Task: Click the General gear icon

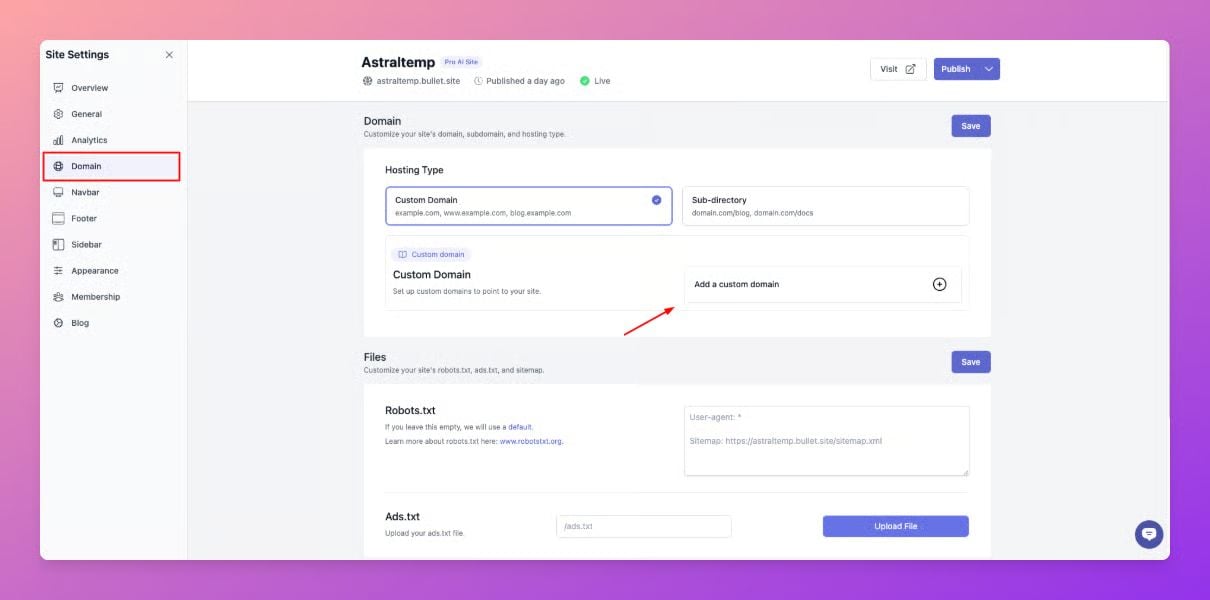Action: pos(58,114)
